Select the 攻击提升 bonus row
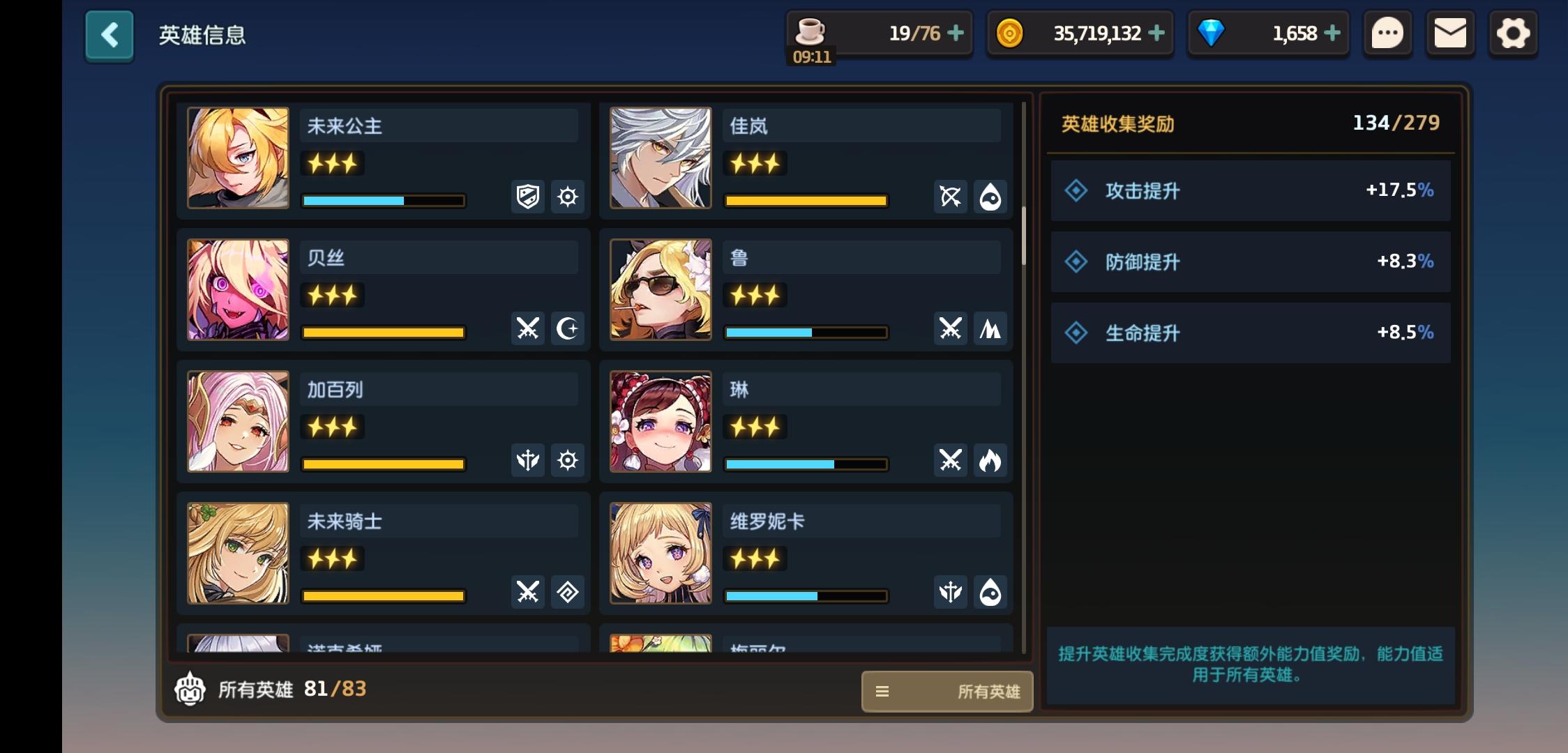 [1251, 190]
